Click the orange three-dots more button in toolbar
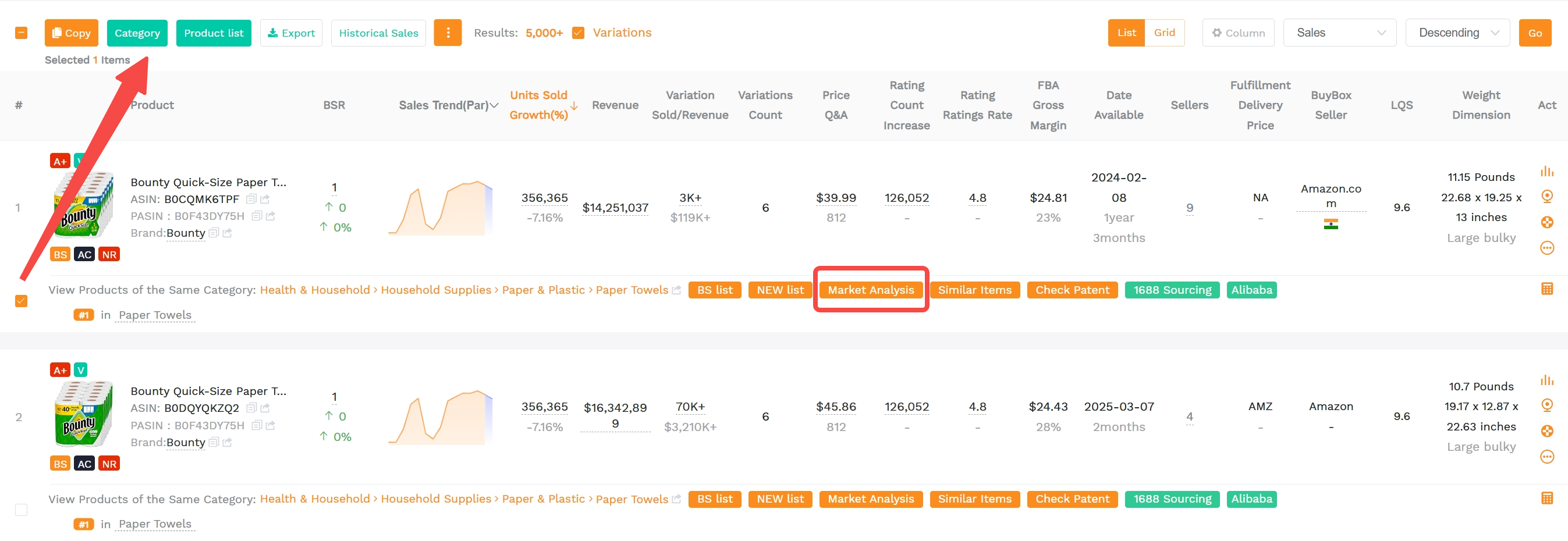This screenshot has height=541, width=1568. click(448, 33)
